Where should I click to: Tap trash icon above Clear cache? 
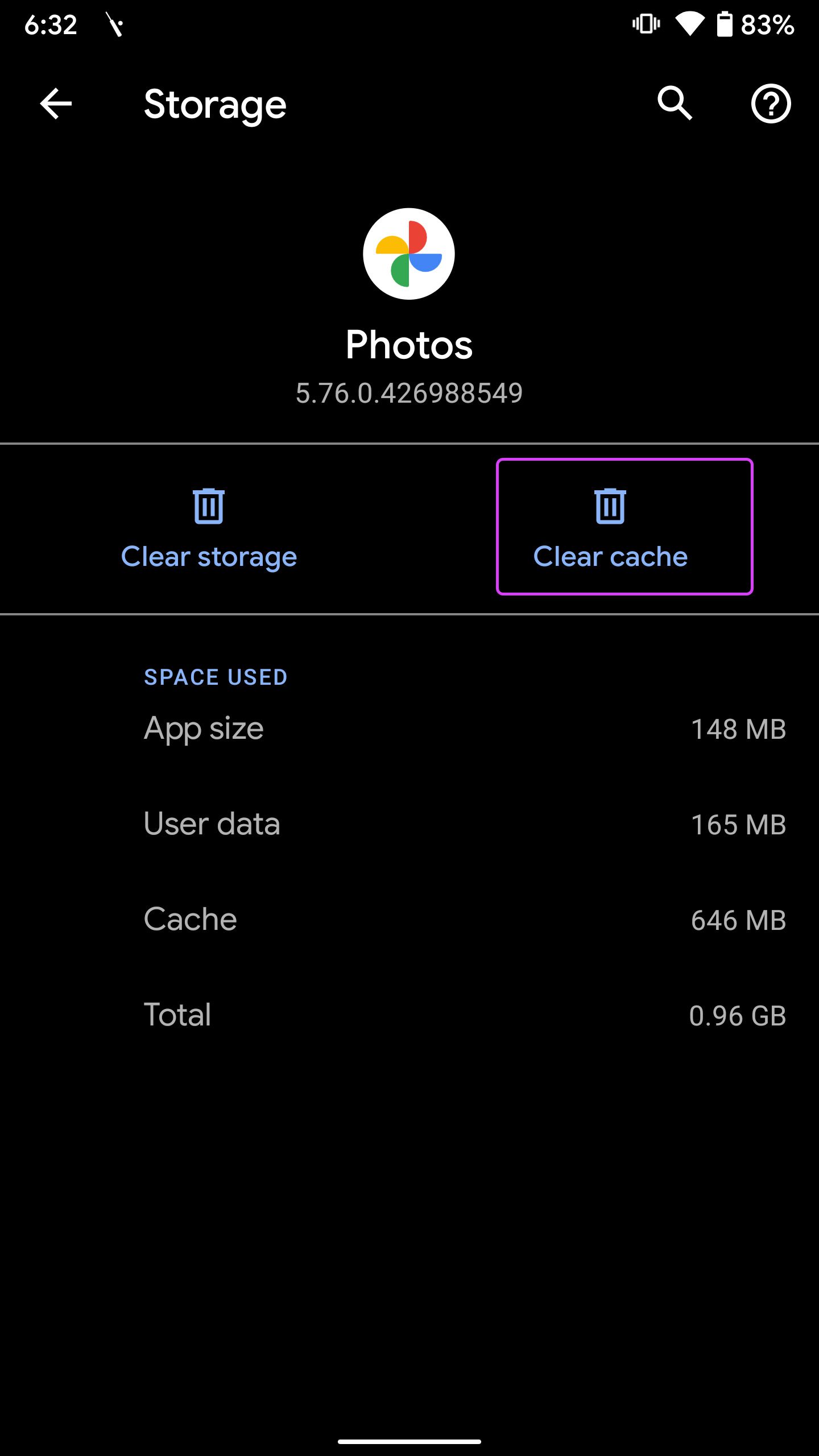610,506
